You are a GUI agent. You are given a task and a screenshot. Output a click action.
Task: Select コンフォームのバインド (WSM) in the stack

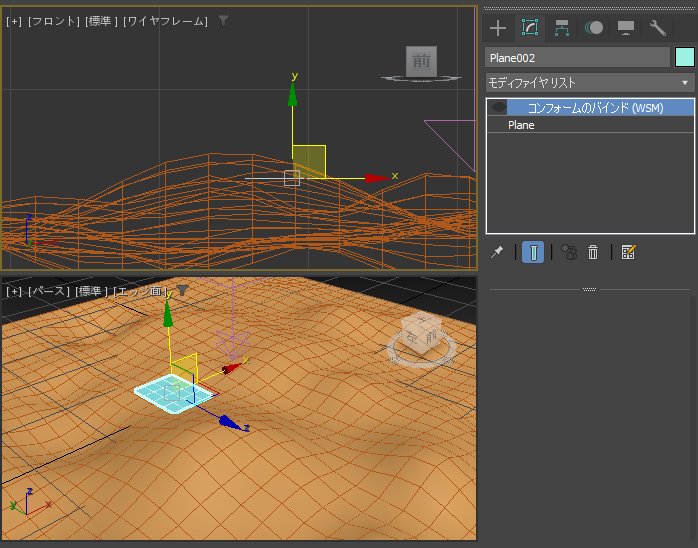595,108
